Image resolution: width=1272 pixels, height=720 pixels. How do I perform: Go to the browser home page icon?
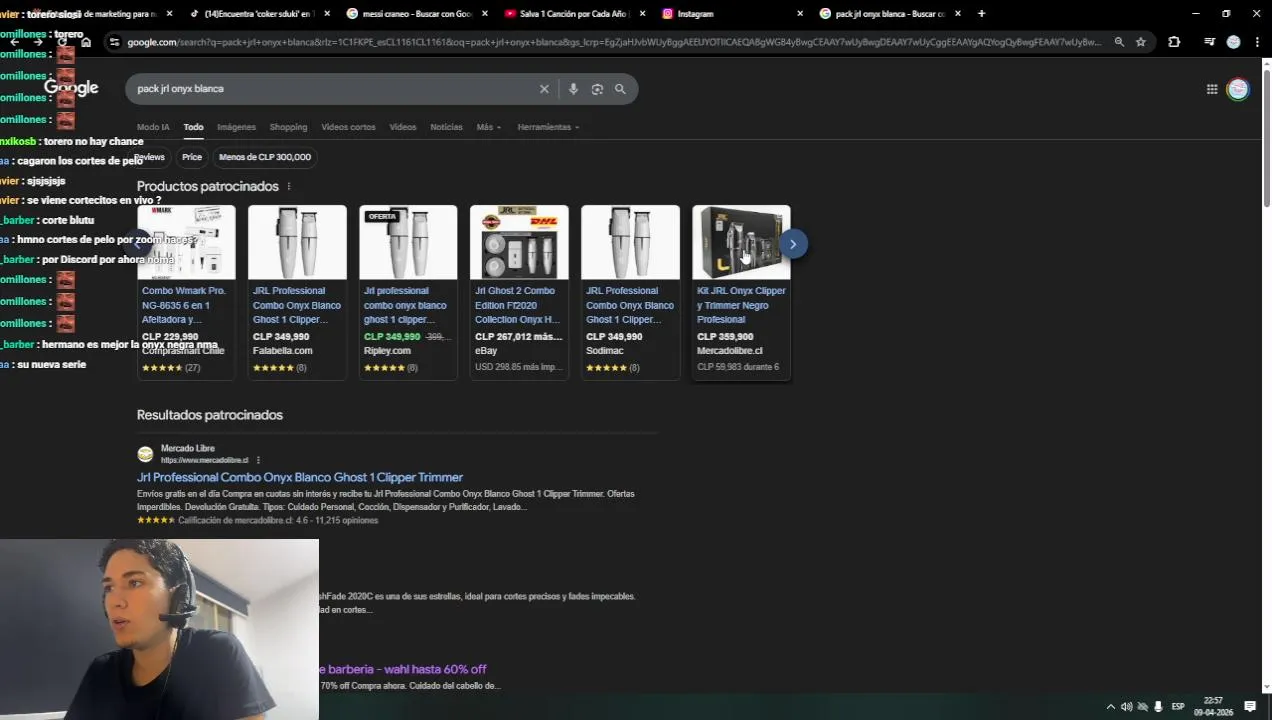tap(86, 42)
